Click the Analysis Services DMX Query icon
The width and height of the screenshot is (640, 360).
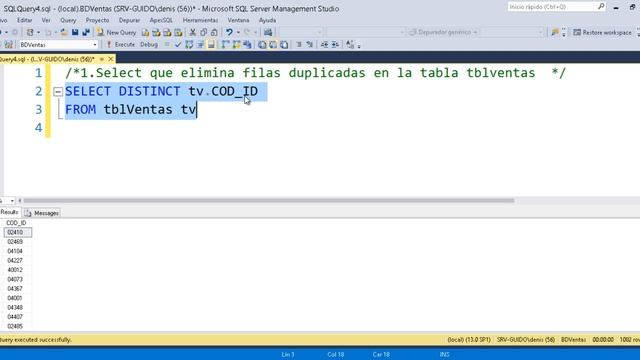[x=167, y=32]
